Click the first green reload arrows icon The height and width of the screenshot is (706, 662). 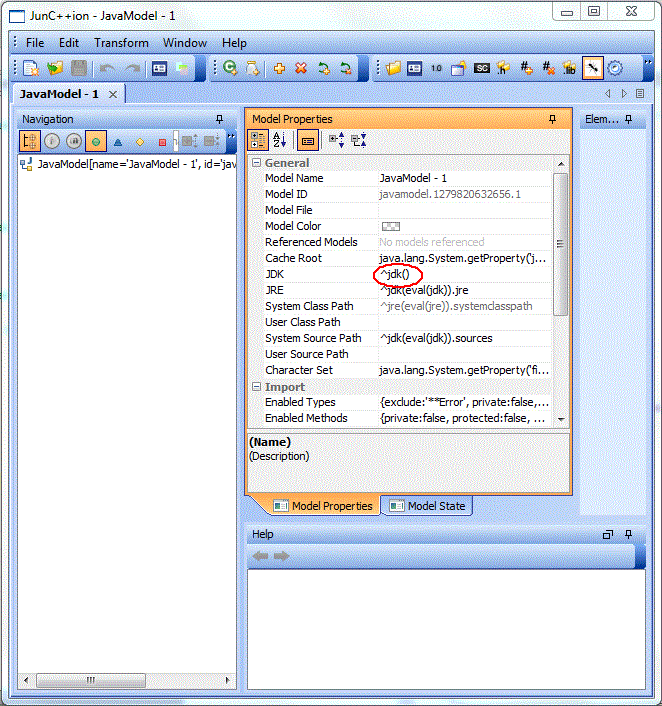click(x=324, y=68)
